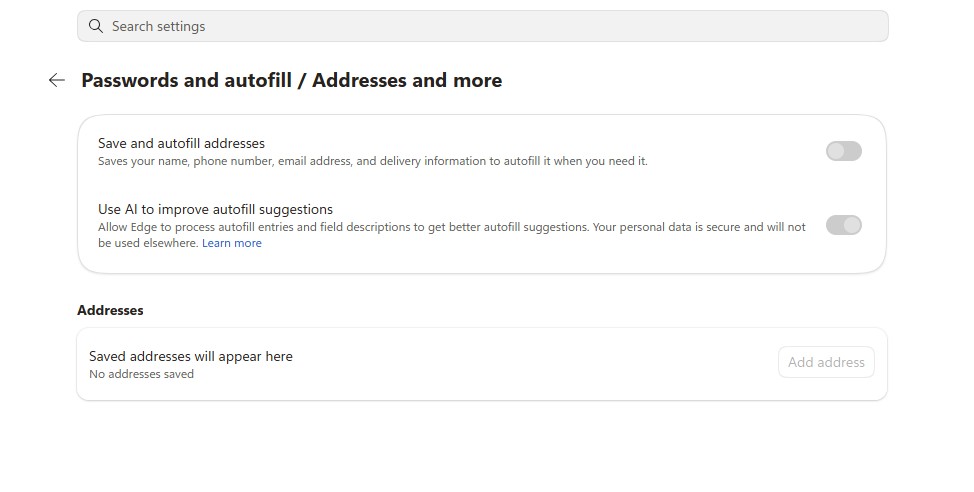This screenshot has height=492, width=974.
Task: Click the Save and autofill addresses label
Action: (181, 144)
